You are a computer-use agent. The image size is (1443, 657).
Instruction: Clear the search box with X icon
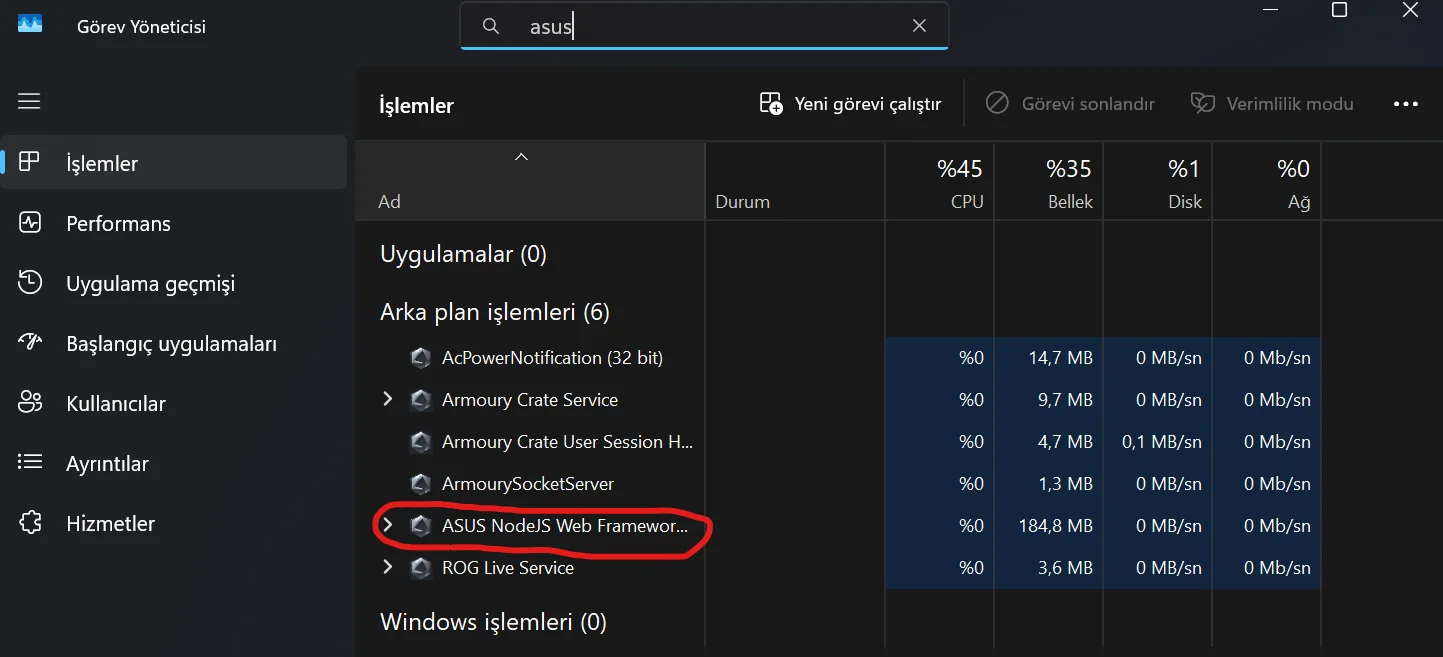(919, 26)
